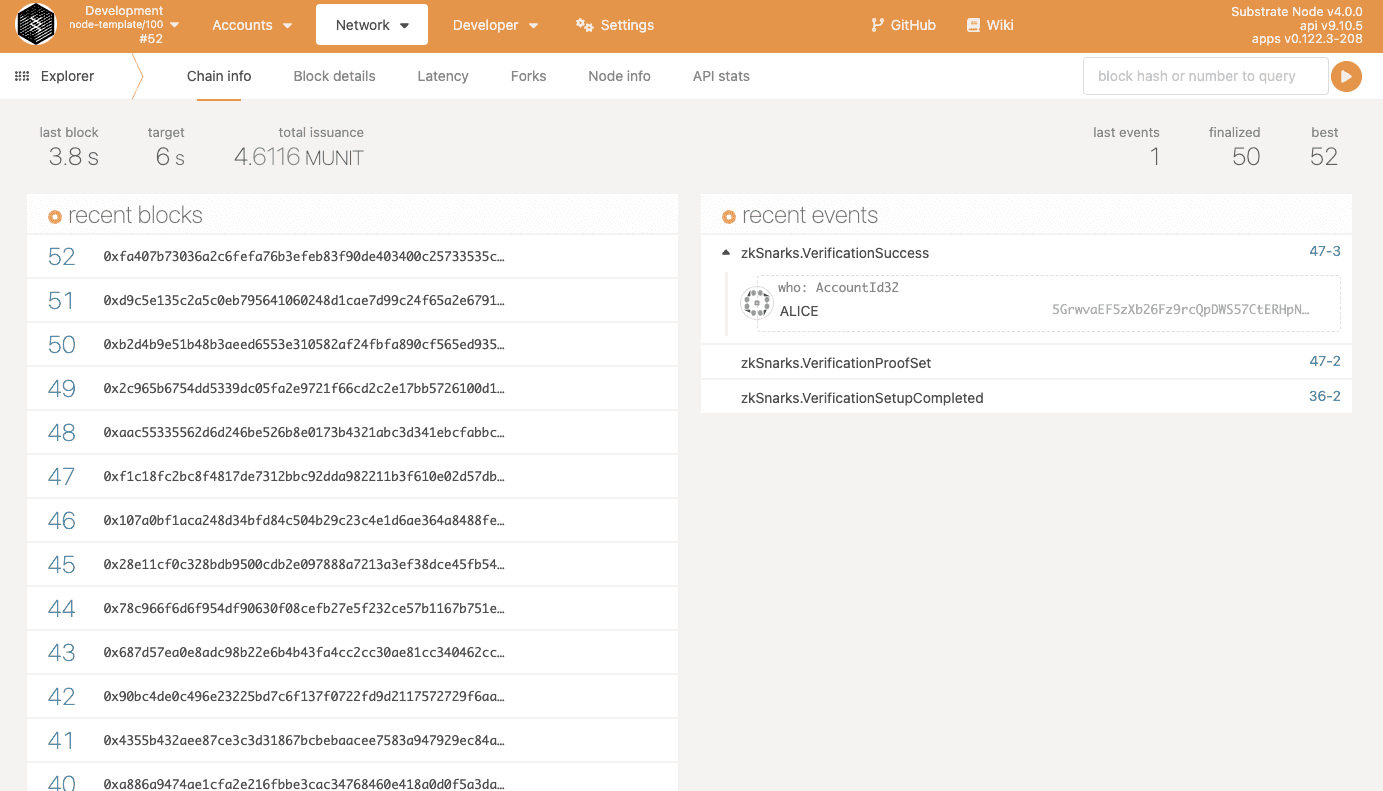Switch to the Node info tab

click(619, 75)
